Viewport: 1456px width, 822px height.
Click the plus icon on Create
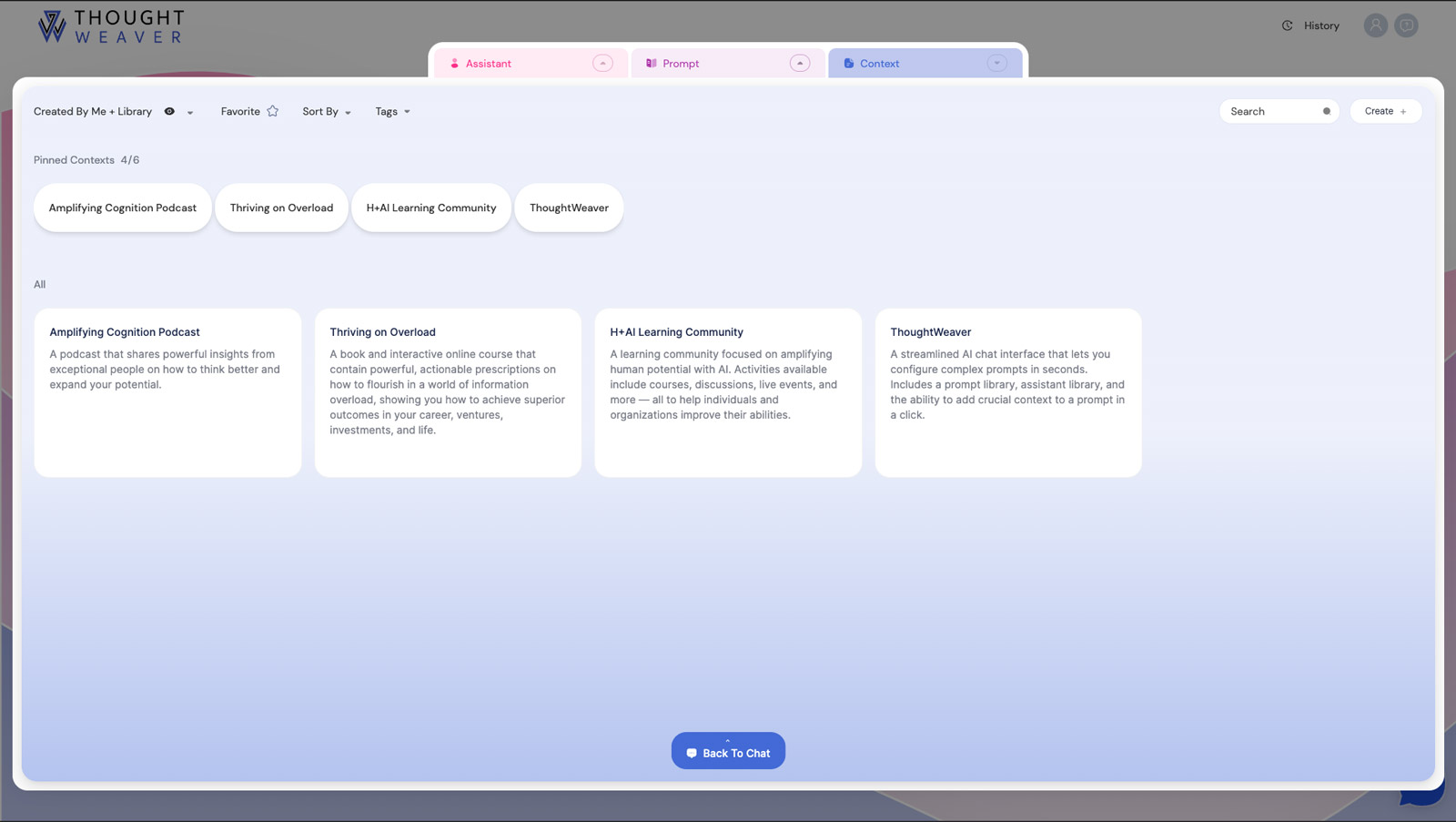click(x=1403, y=111)
